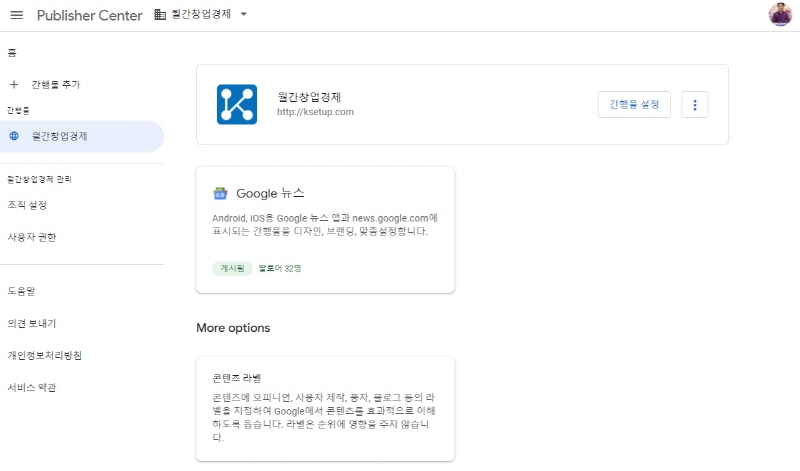Select 간행물 추가 in the sidebar
Screen dimensions: 800x471
(56, 84)
